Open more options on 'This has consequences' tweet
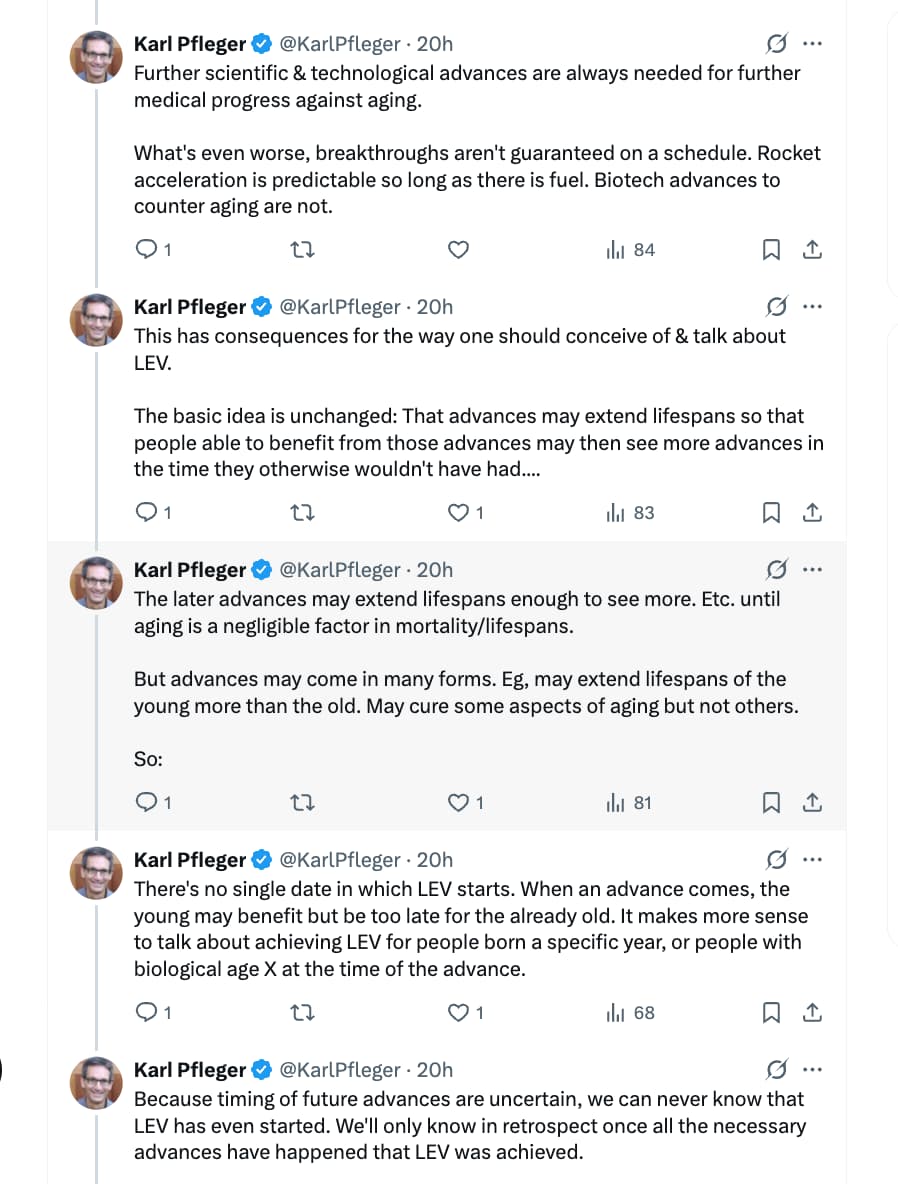 pos(813,307)
